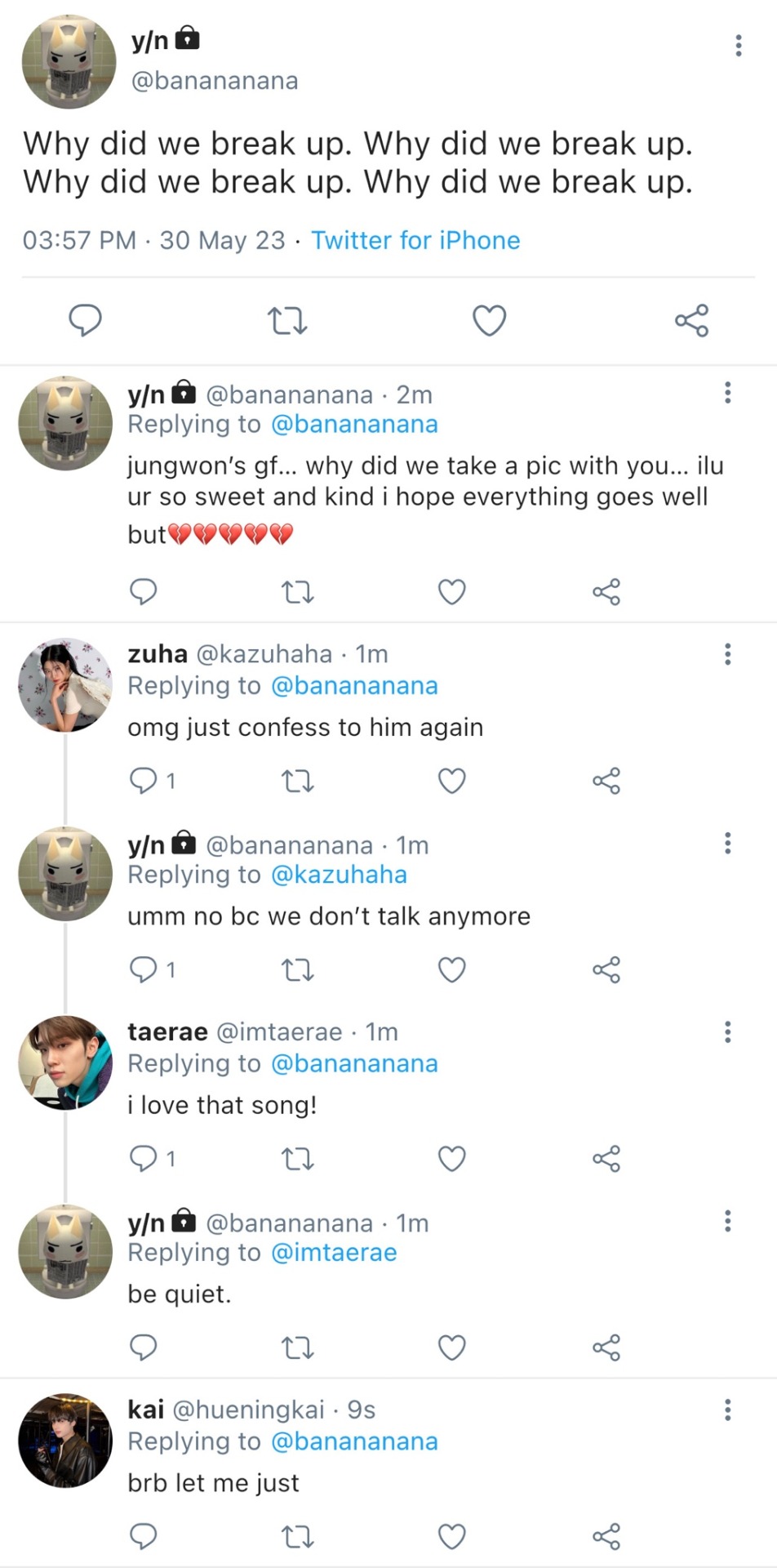
Task: Reply to the "be quiet." tweet
Action: tap(144, 1347)
